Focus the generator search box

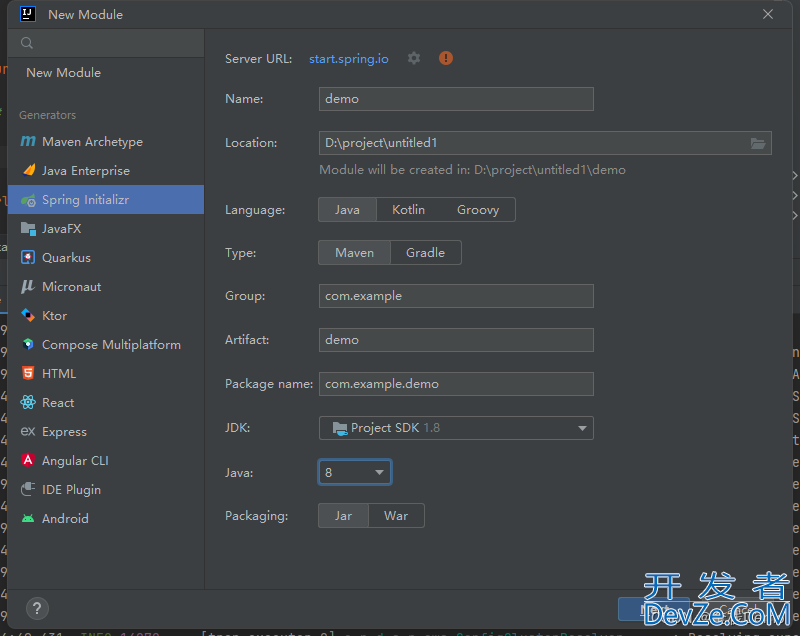(x=106, y=43)
